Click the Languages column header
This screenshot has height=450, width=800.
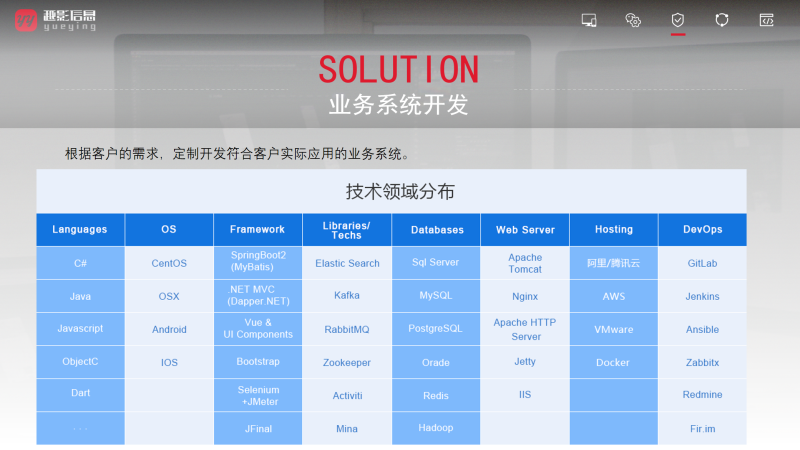tap(80, 230)
